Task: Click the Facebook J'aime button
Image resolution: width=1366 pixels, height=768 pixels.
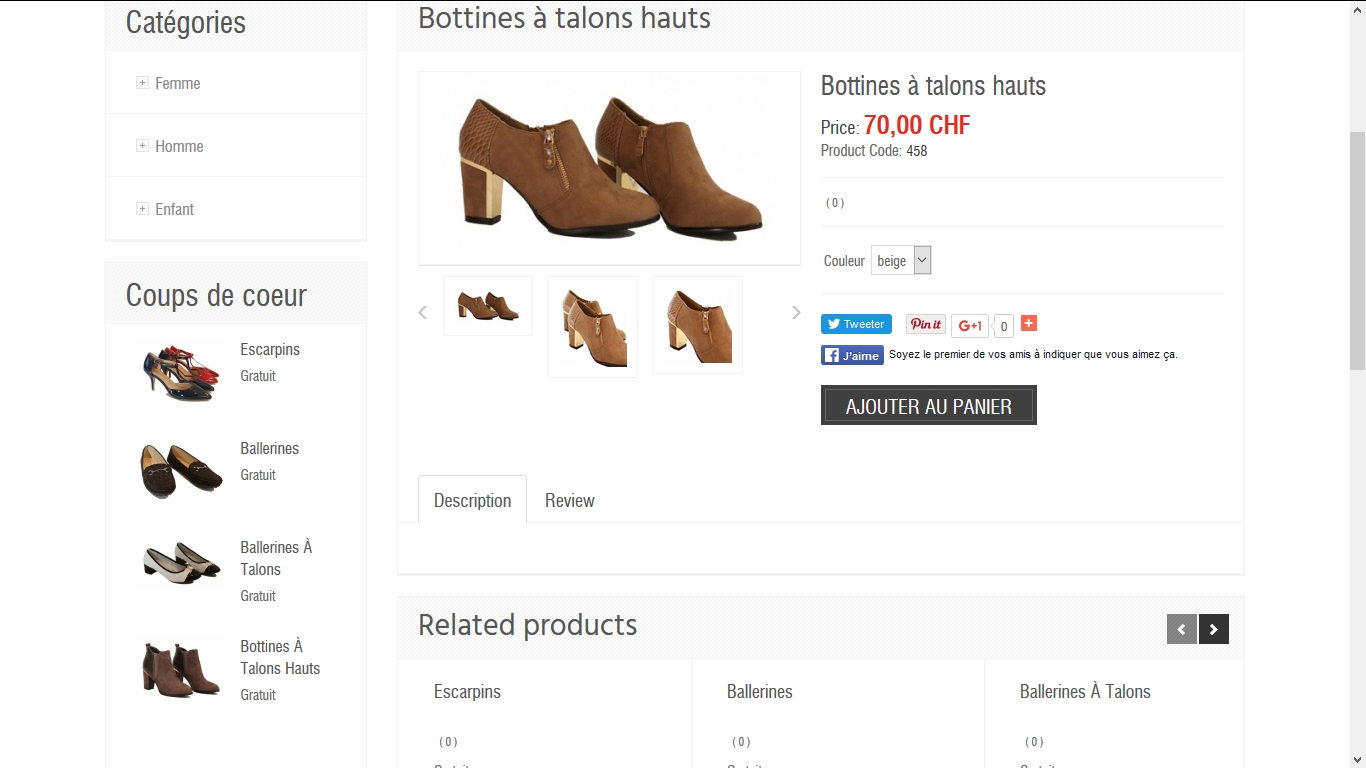Action: (852, 355)
